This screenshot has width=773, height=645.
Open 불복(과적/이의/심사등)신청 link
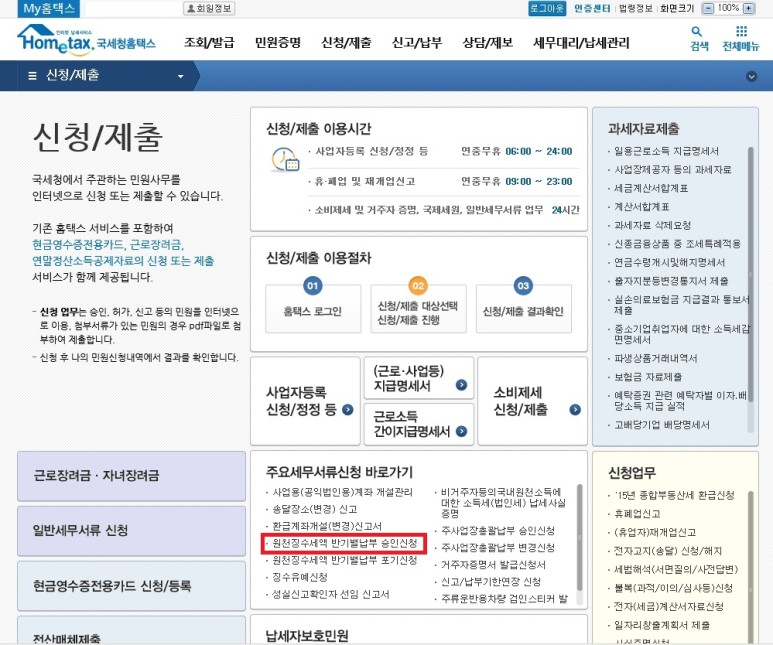click(673, 588)
